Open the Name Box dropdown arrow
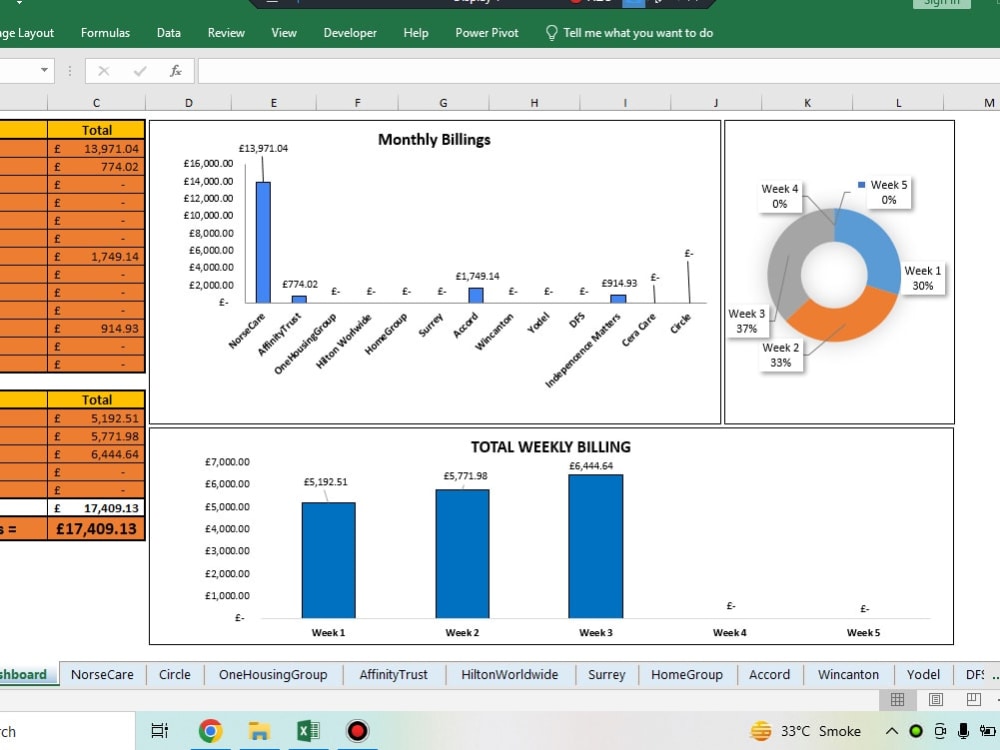1000x750 pixels. click(44, 70)
